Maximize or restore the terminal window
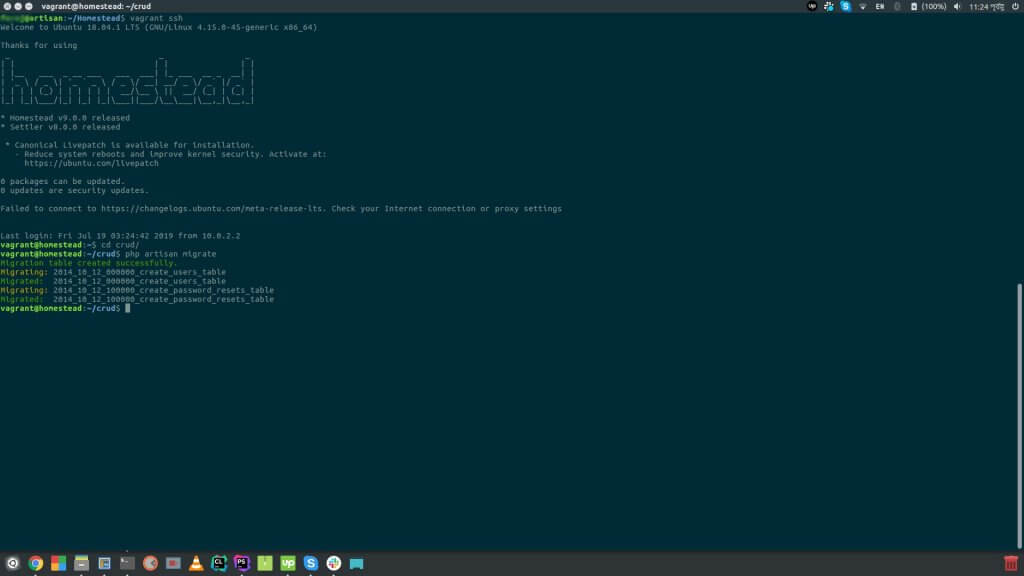 (28, 7)
